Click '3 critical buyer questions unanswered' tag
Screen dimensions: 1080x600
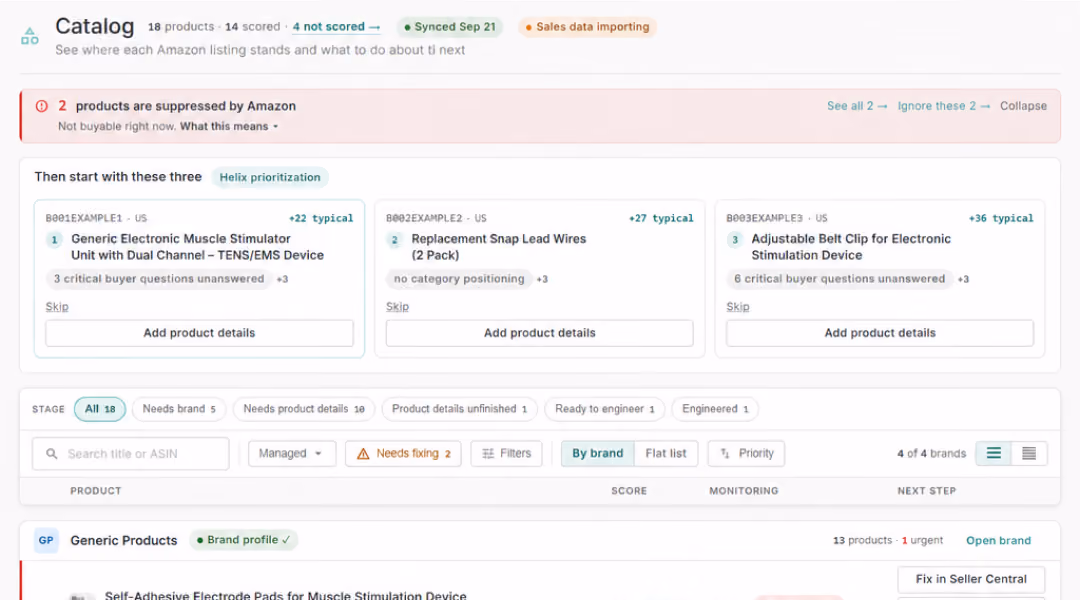pos(159,279)
